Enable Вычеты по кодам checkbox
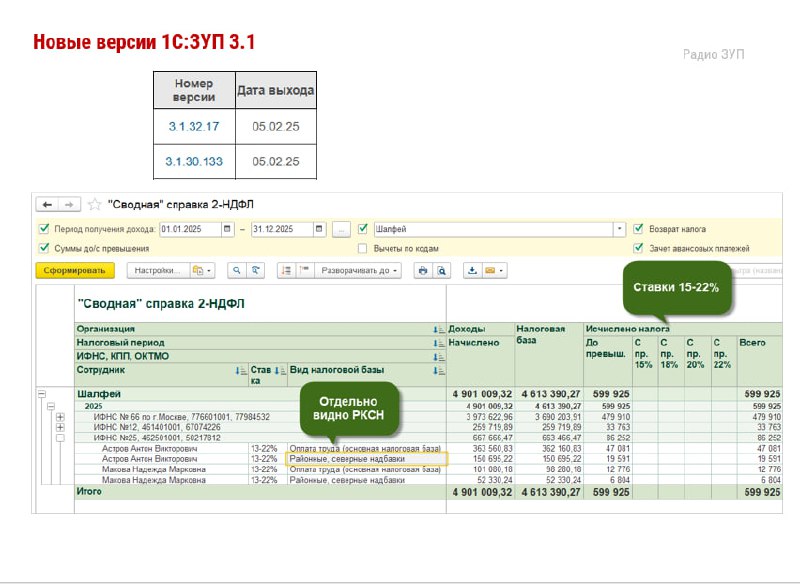The width and height of the screenshot is (800, 584). point(362,248)
